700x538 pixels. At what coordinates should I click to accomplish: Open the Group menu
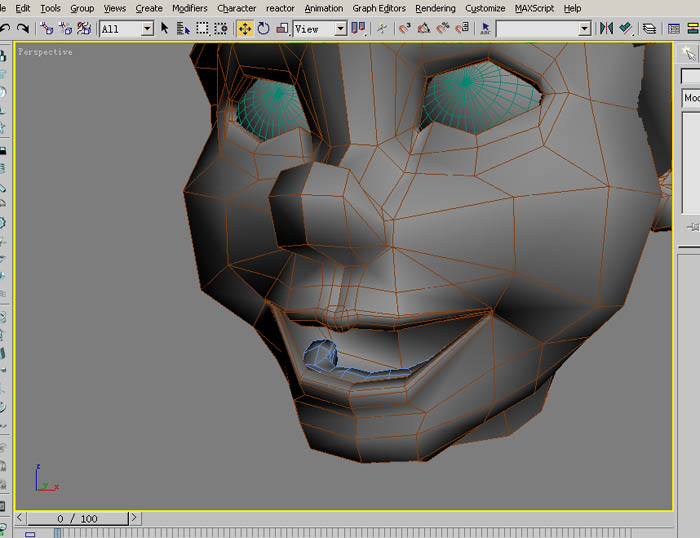82,8
